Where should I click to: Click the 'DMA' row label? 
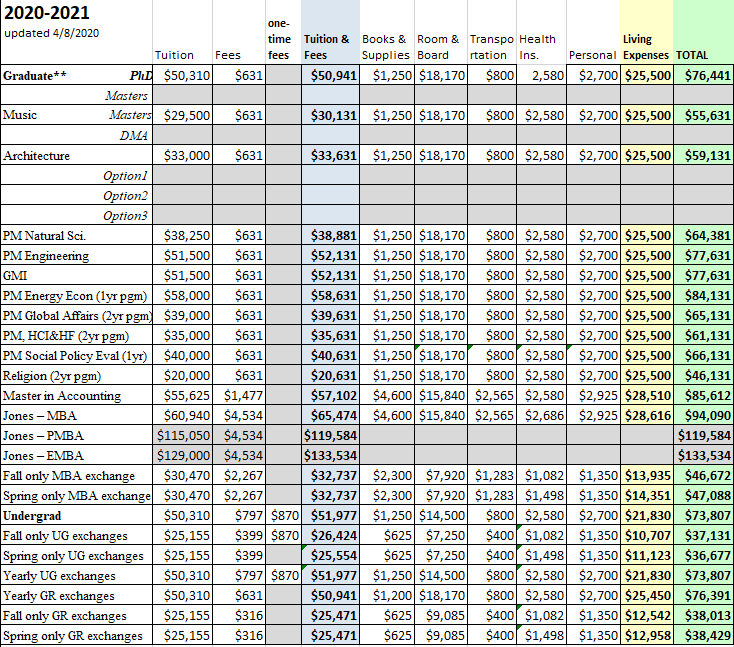(x=133, y=136)
